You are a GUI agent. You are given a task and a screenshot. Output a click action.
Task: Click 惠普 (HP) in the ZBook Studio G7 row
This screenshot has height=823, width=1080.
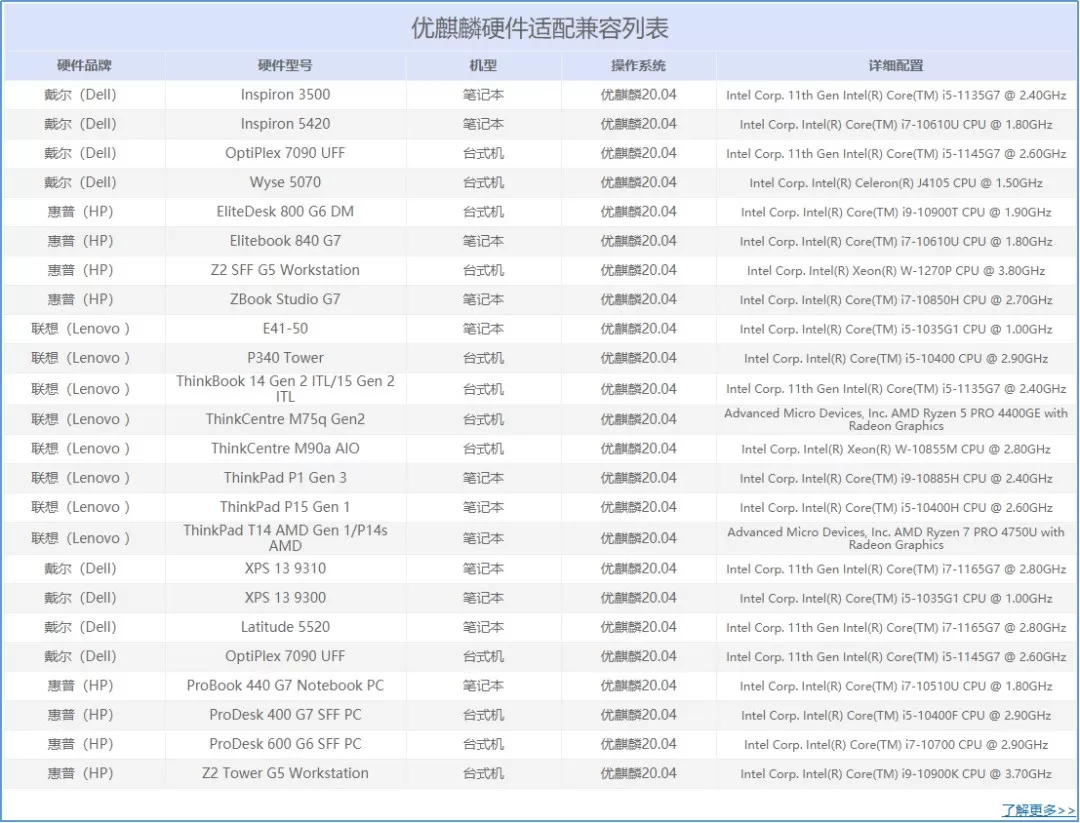click(81, 300)
